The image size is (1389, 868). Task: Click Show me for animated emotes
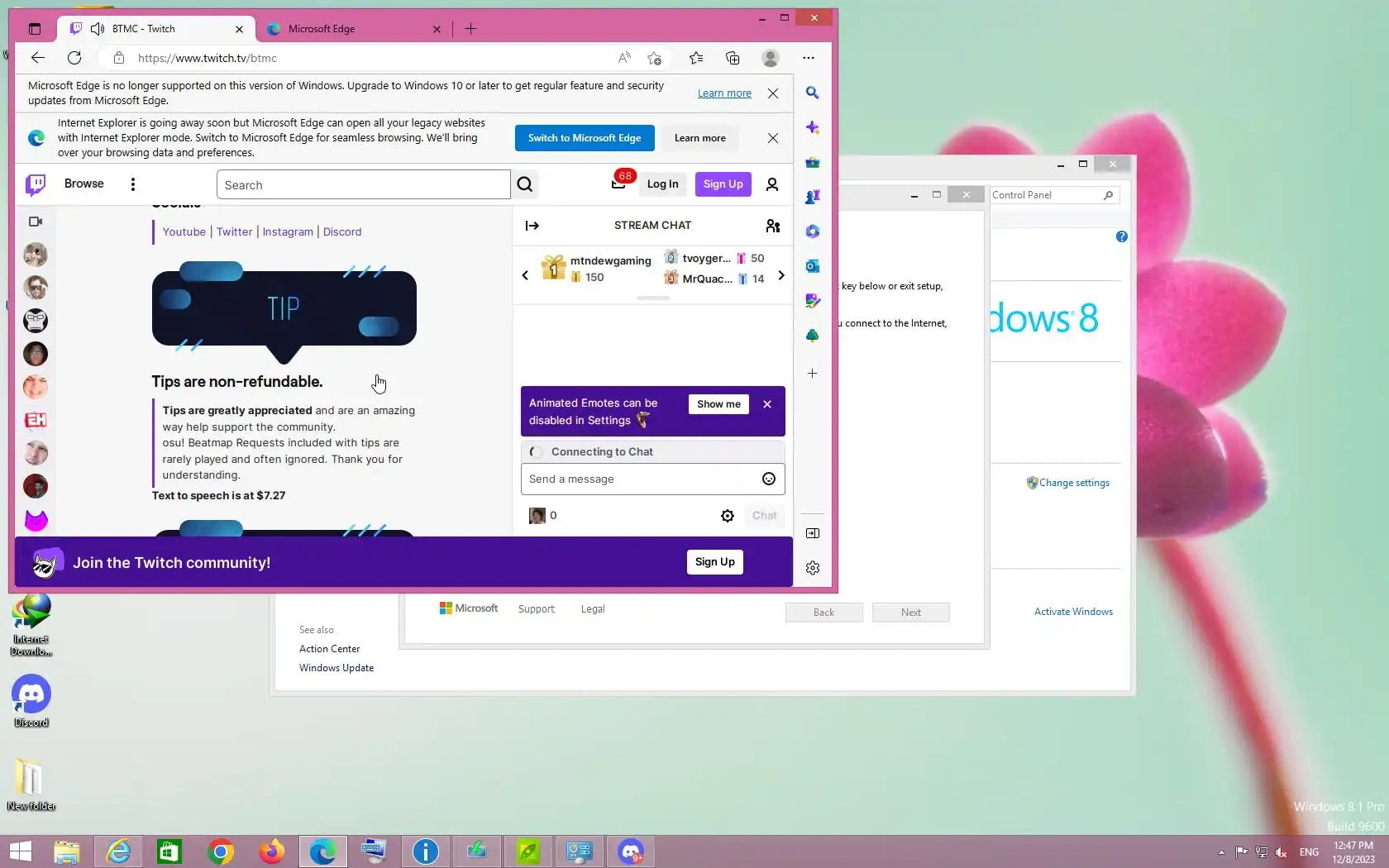pos(718,404)
